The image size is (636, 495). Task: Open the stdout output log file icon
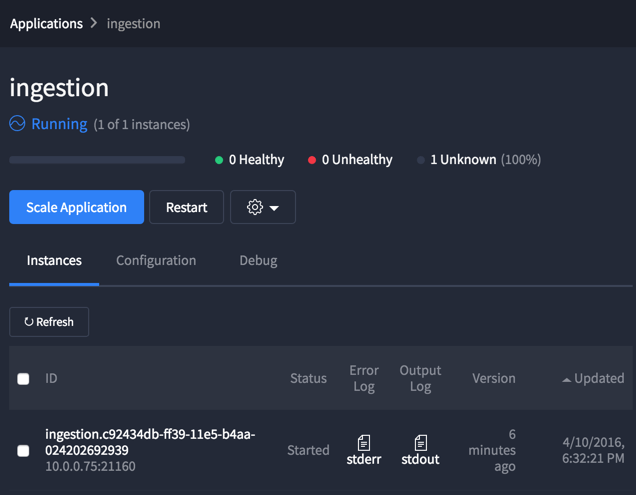(420, 442)
